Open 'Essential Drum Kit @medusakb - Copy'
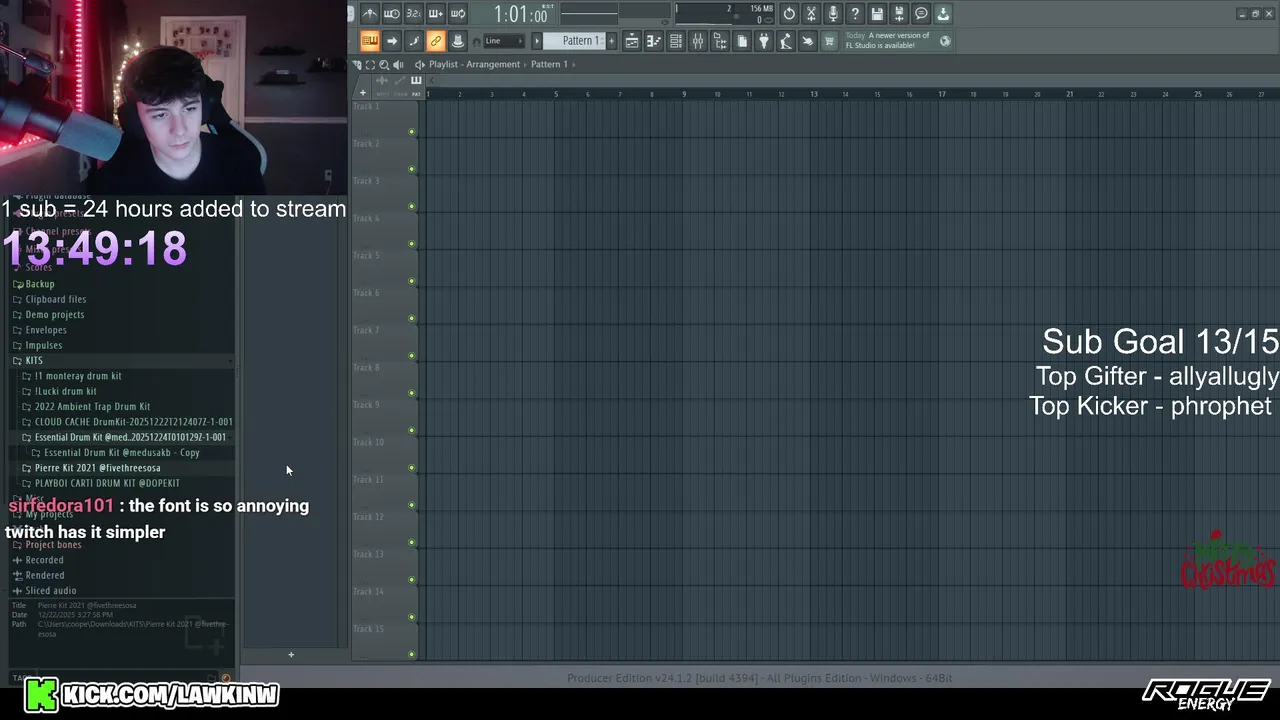 coord(120,452)
